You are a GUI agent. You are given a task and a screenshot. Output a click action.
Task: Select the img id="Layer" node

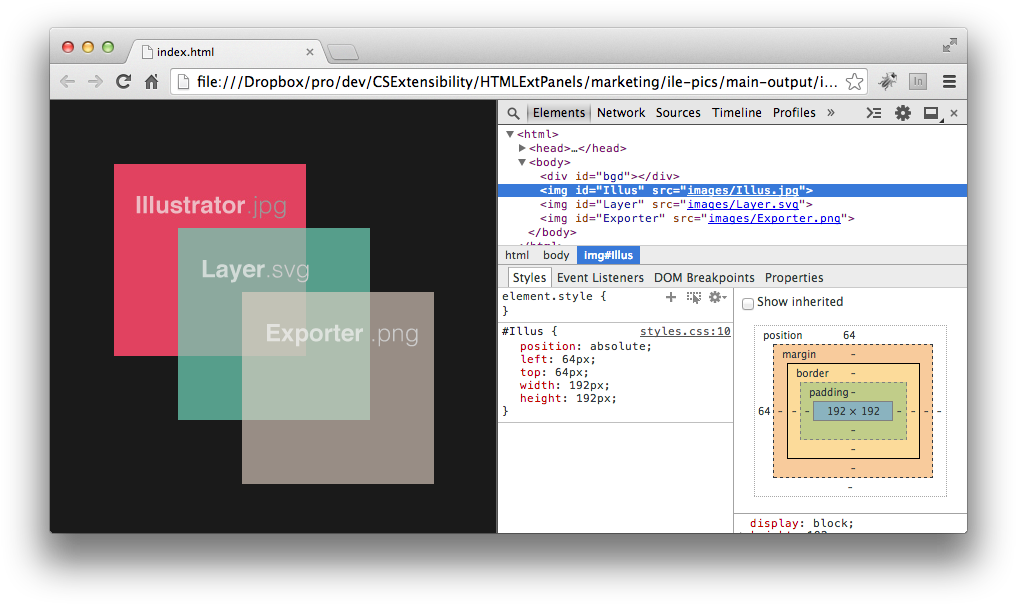tap(676, 204)
